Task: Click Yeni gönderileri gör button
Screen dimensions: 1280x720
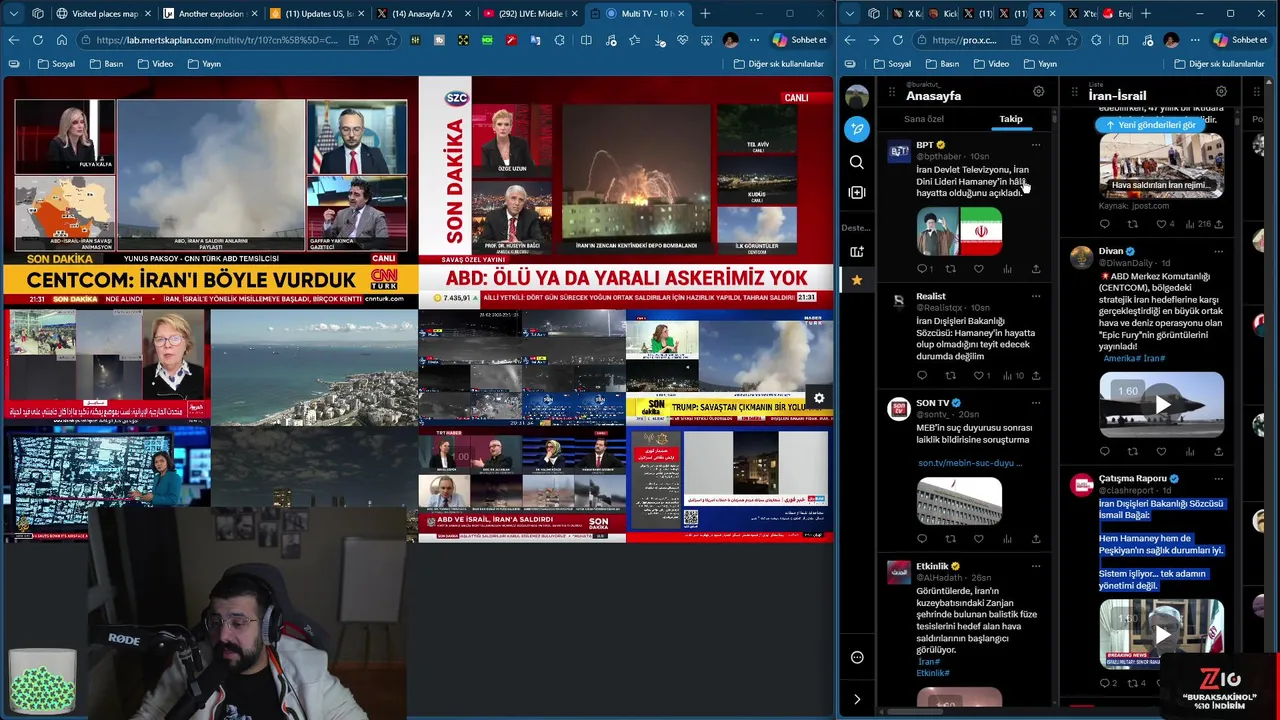Action: (1149, 125)
